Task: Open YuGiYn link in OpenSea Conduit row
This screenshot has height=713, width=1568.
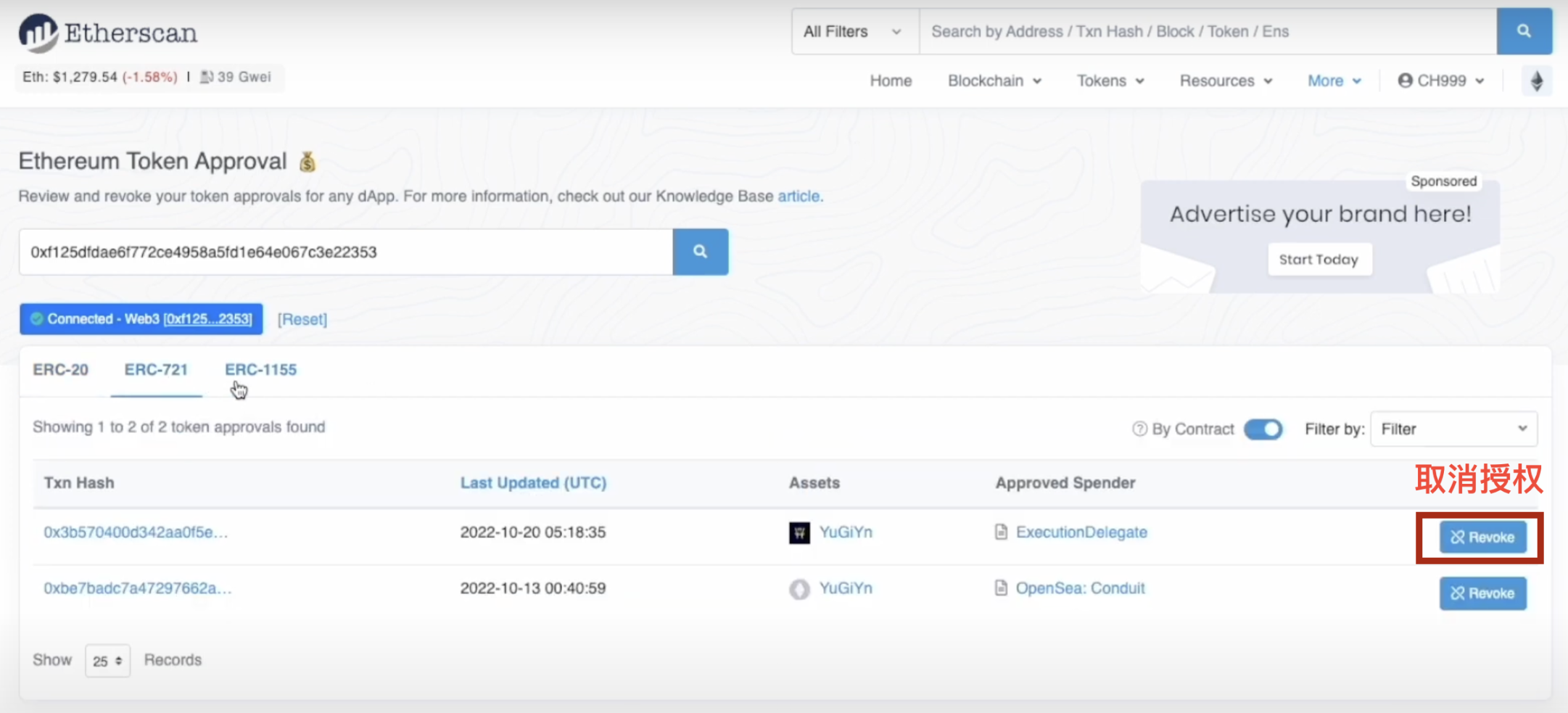Action: click(846, 588)
